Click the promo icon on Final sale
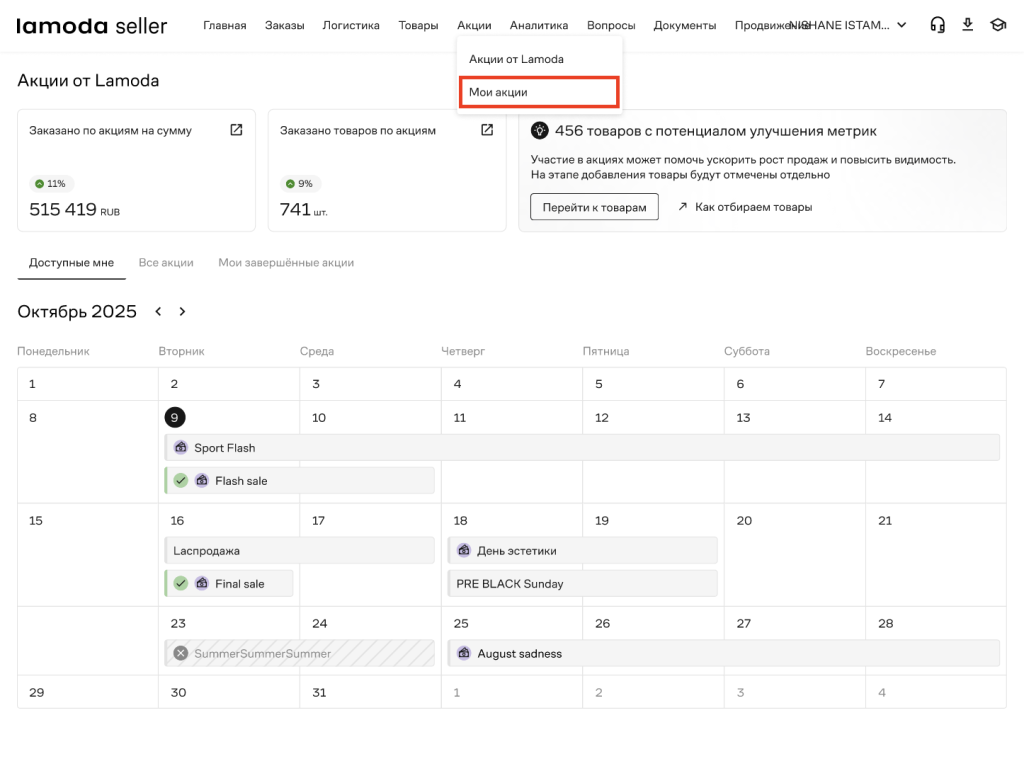This screenshot has width=1024, height=766. coord(202,583)
